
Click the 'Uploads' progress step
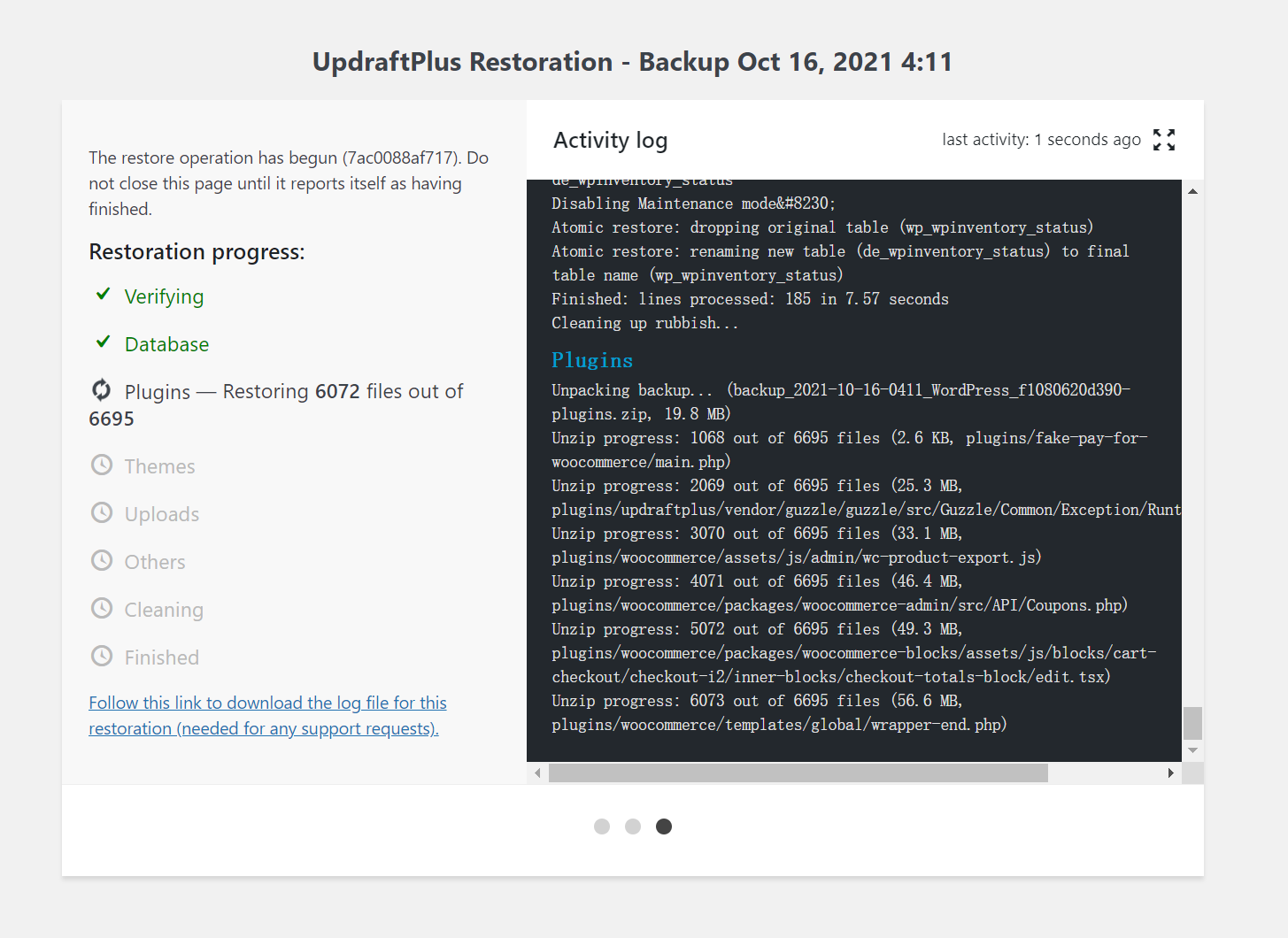(x=162, y=514)
